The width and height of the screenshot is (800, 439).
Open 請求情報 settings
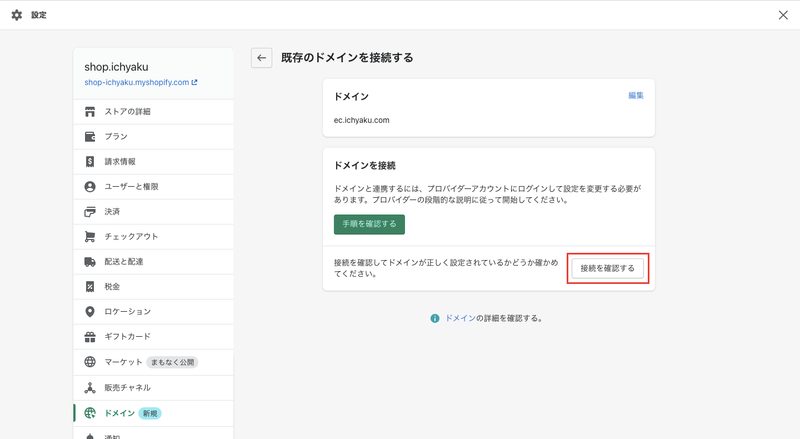(154, 161)
